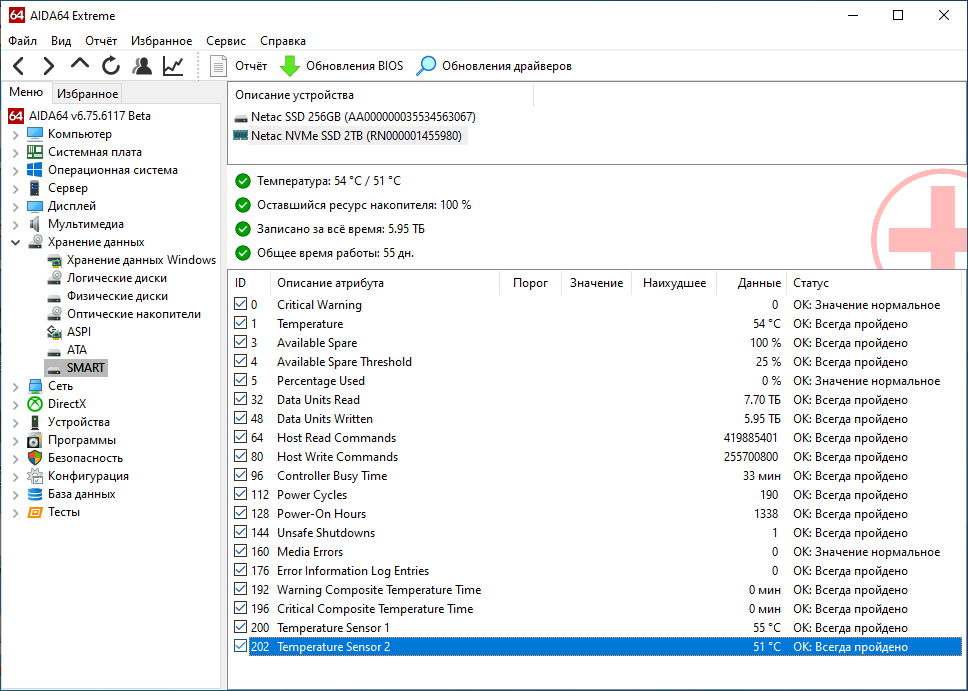Select the Тесты benchmark icon
This screenshot has height=691, width=968.
coord(35,512)
